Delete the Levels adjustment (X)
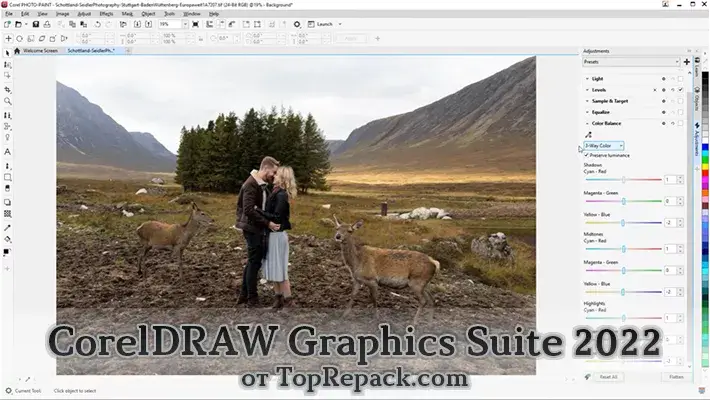Viewport: 710px width, 400px height. [x=655, y=90]
